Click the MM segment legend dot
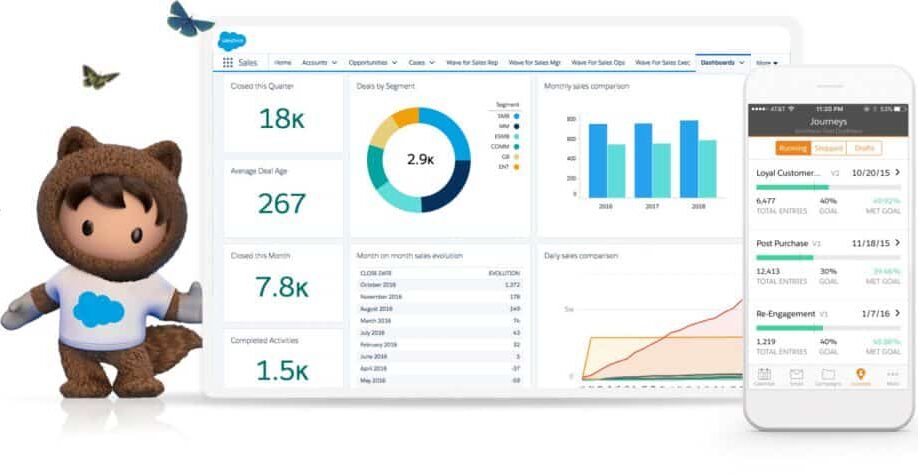This screenshot has width=918, height=474. click(x=516, y=126)
